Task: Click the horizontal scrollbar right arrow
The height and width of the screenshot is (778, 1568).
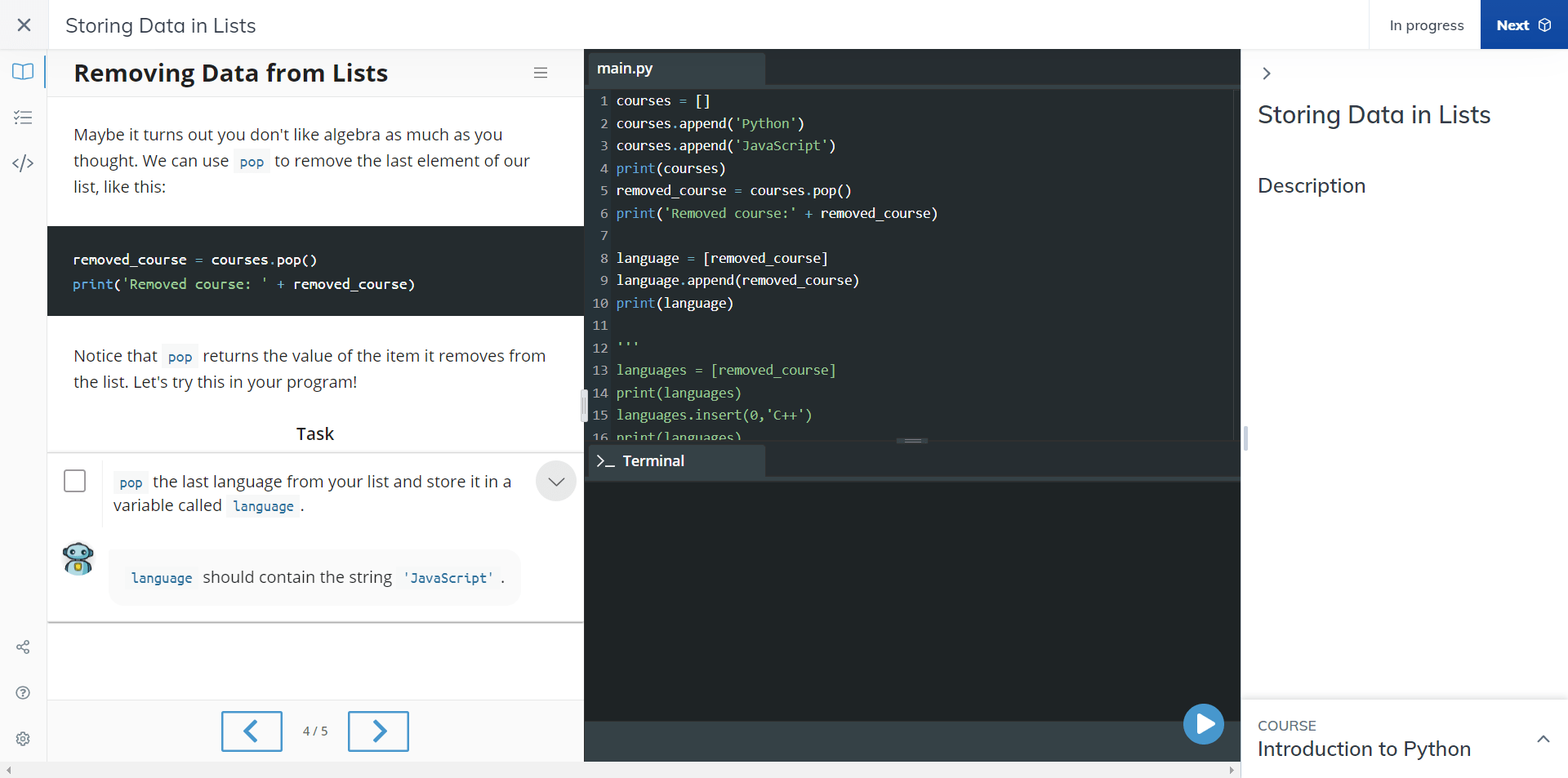Action: 1232,770
